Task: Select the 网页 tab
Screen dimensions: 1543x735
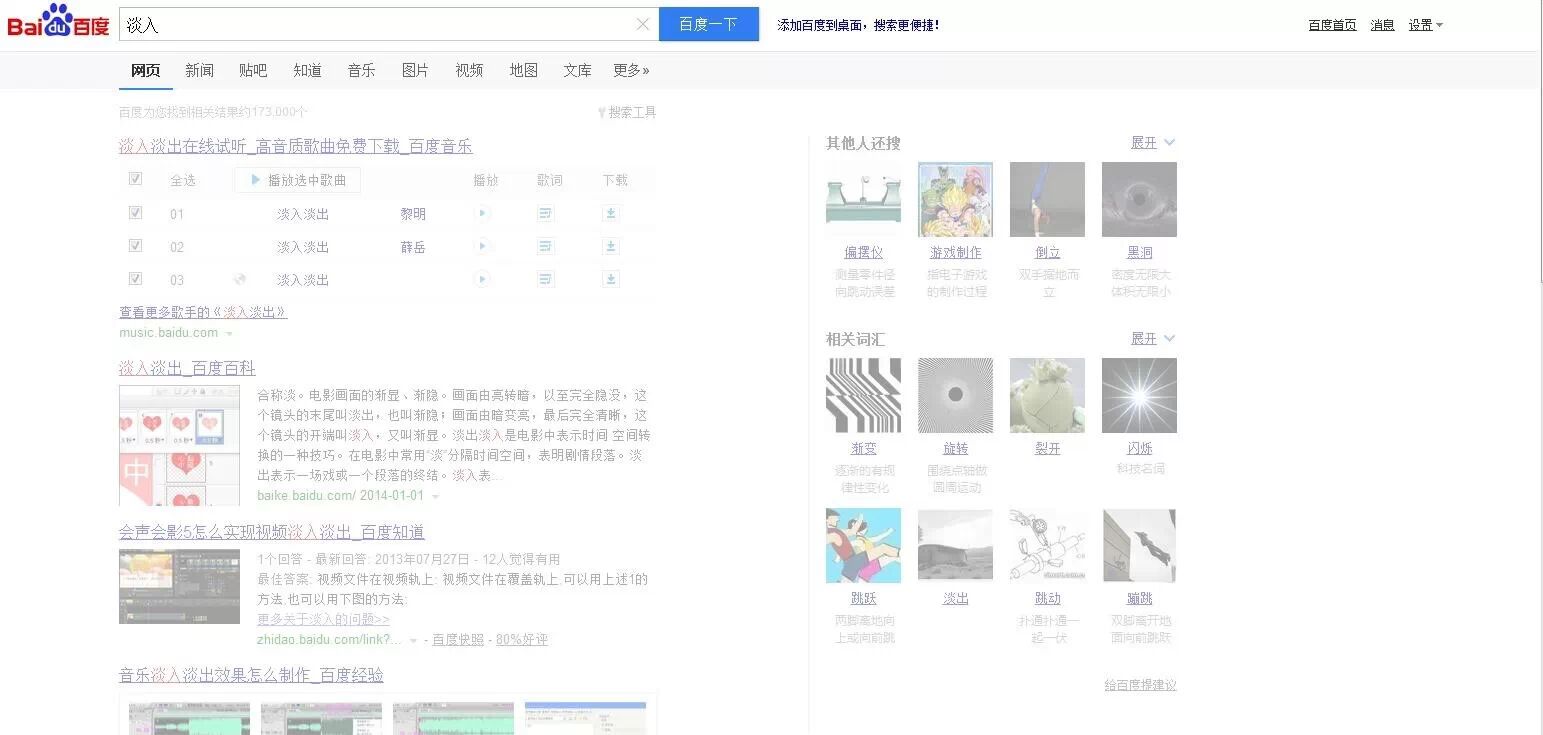Action: pos(146,70)
